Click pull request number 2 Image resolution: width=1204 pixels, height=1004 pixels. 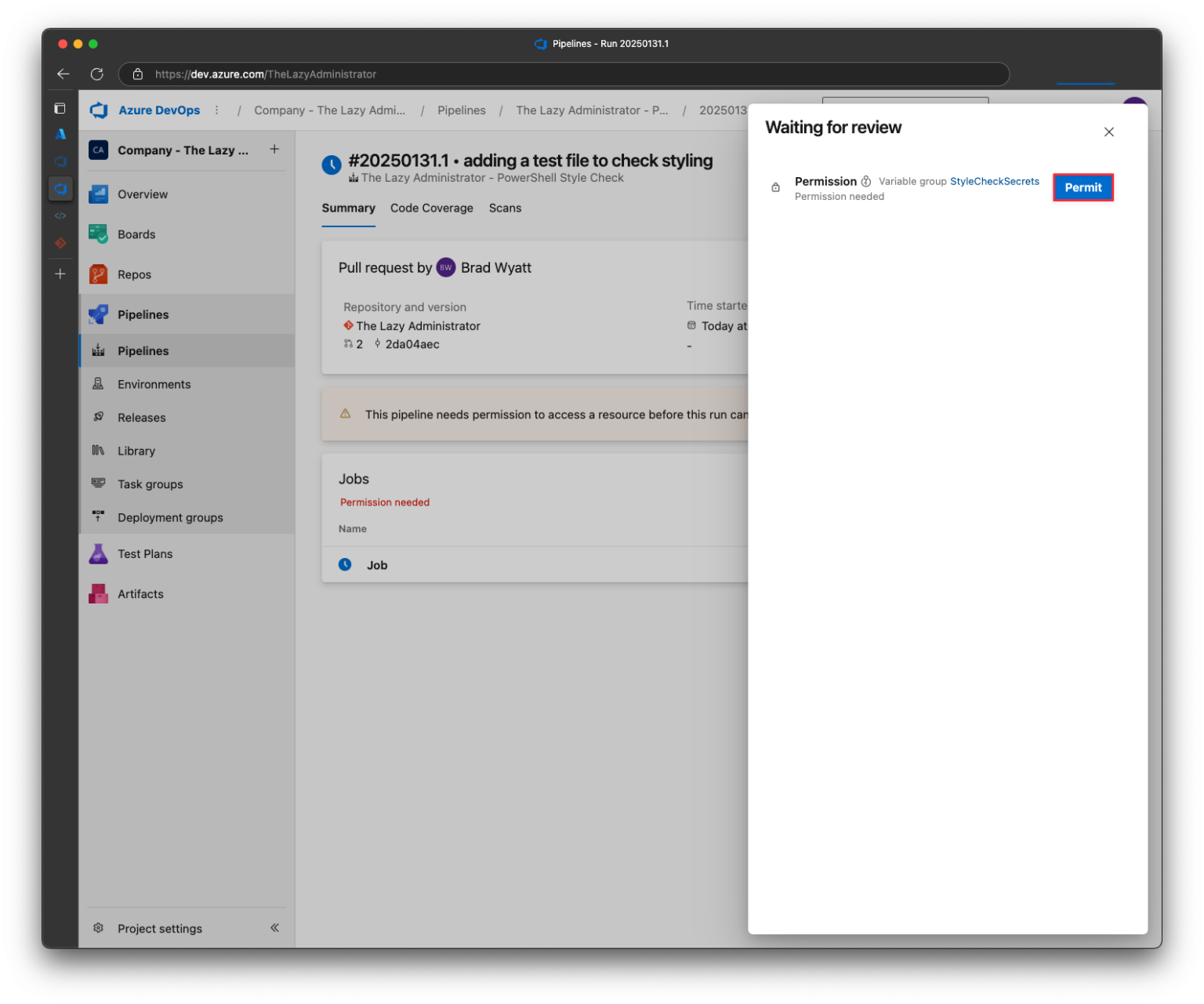tap(359, 344)
